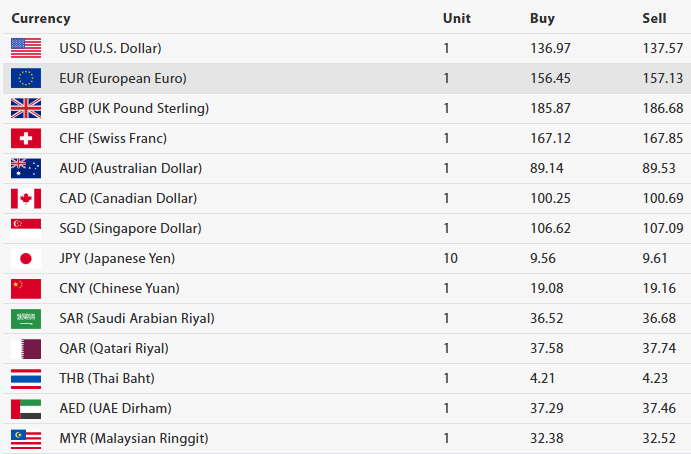Click the JPY unit value 10
The width and height of the screenshot is (691, 454).
(x=450, y=258)
